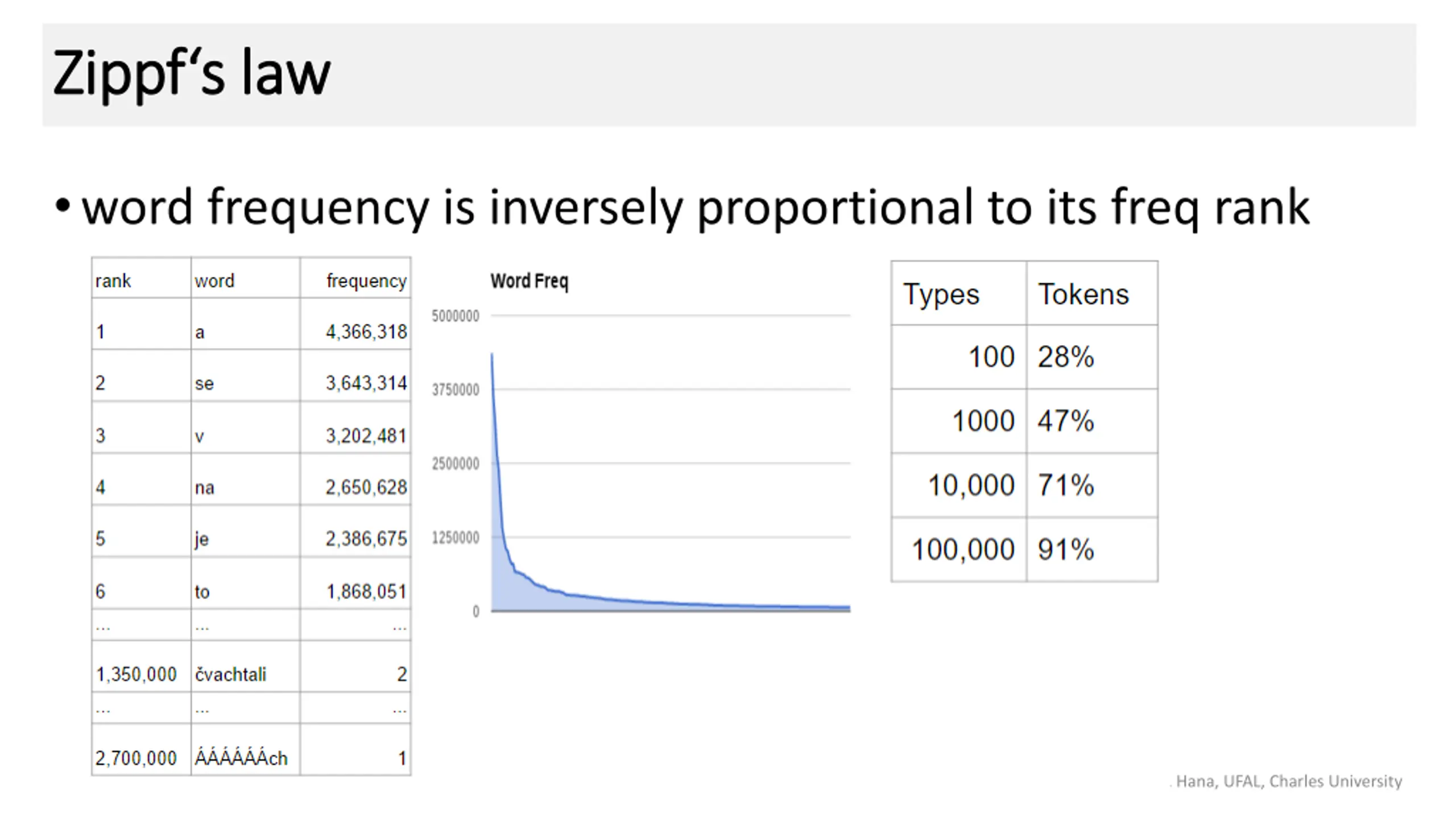Image resolution: width=1456 pixels, height=819 pixels.
Task: Click the bullet text about word frequency
Action: (695, 208)
